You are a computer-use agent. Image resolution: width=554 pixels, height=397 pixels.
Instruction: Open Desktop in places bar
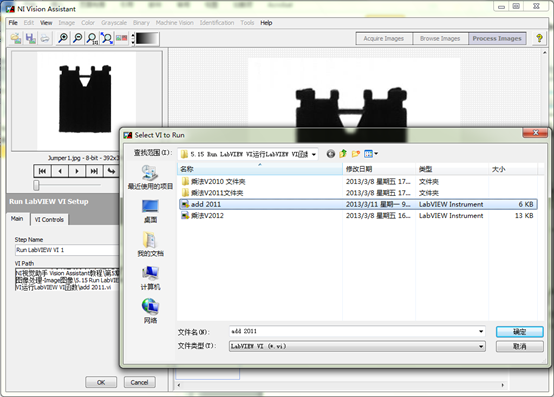pos(150,211)
